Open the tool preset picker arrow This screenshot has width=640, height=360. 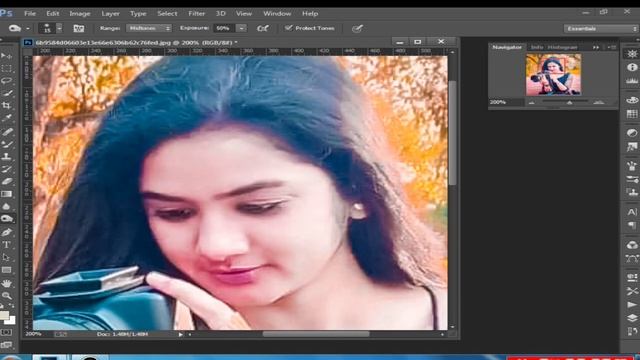coord(28,29)
